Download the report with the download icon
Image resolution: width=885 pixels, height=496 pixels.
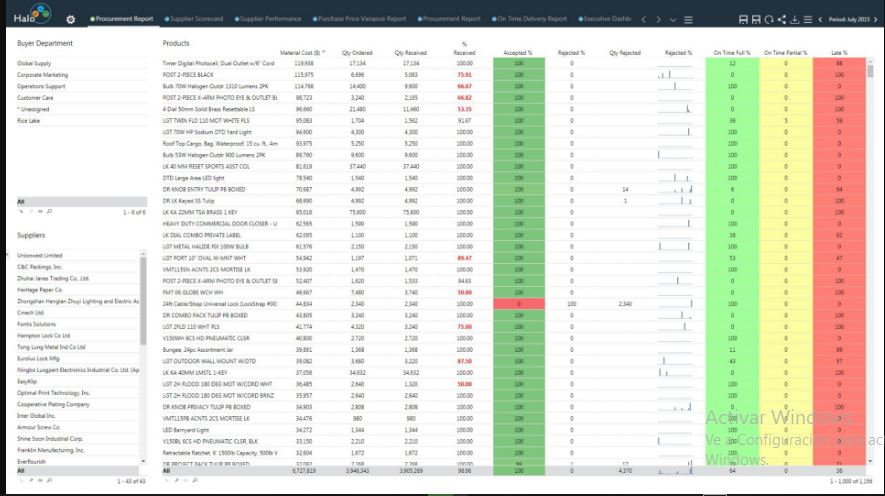[795, 19]
